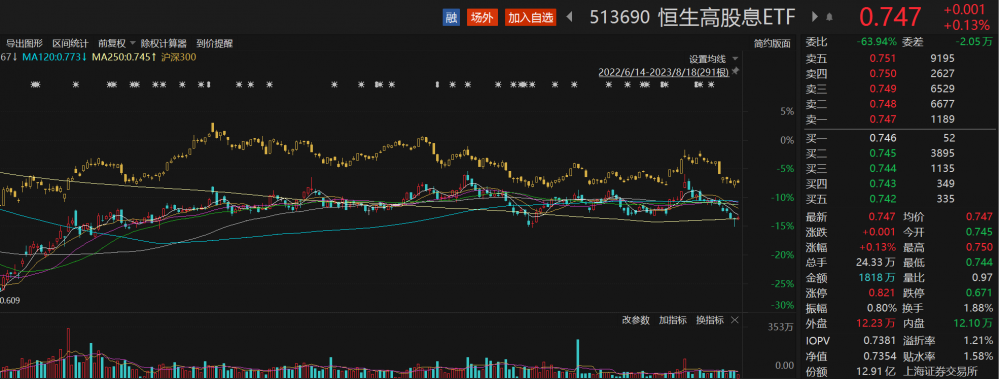Select the 卖二 0.748 ask row

tap(899, 104)
